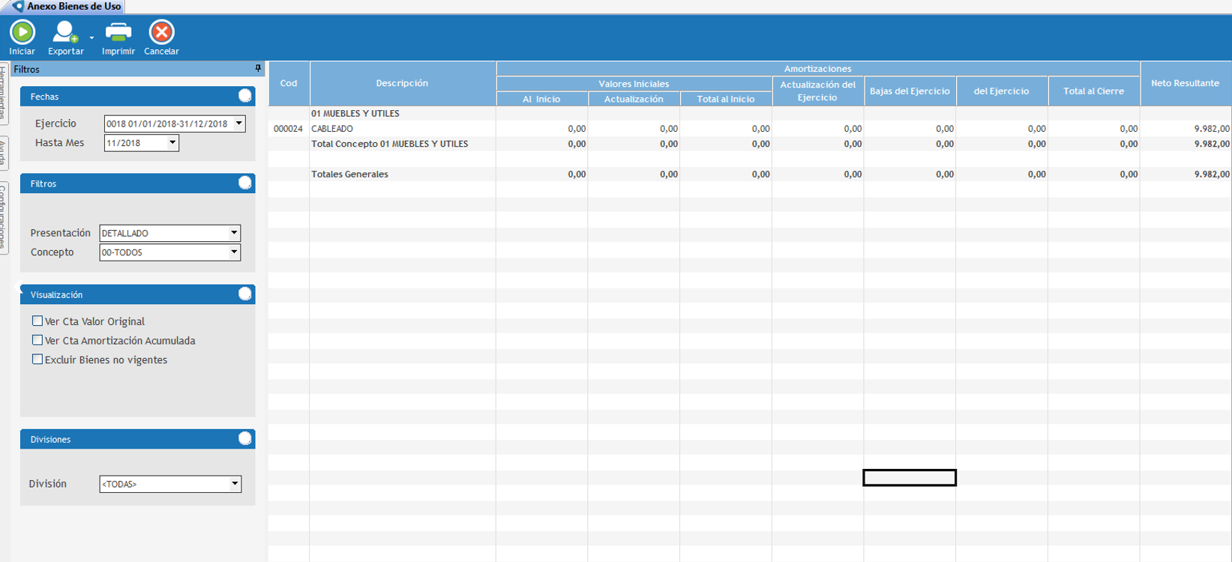The image size is (1232, 562).
Task: Click the Al Inicio column header
Action: (542, 99)
